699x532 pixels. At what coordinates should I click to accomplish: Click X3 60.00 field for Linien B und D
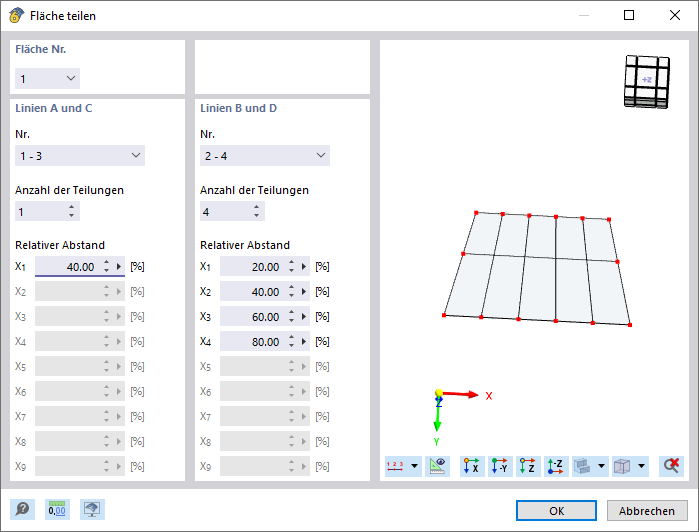[x=253, y=317]
